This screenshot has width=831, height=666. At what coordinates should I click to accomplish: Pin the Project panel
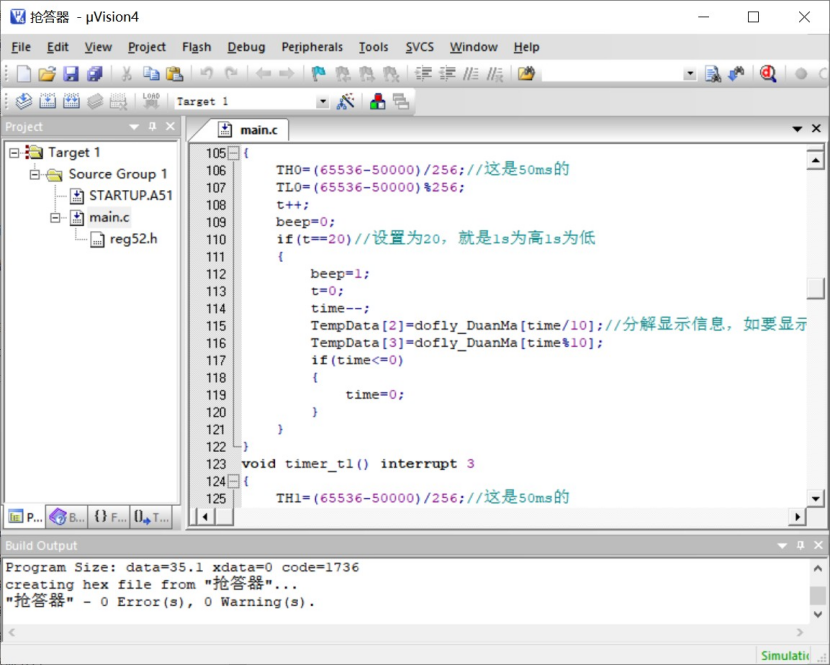coord(153,127)
